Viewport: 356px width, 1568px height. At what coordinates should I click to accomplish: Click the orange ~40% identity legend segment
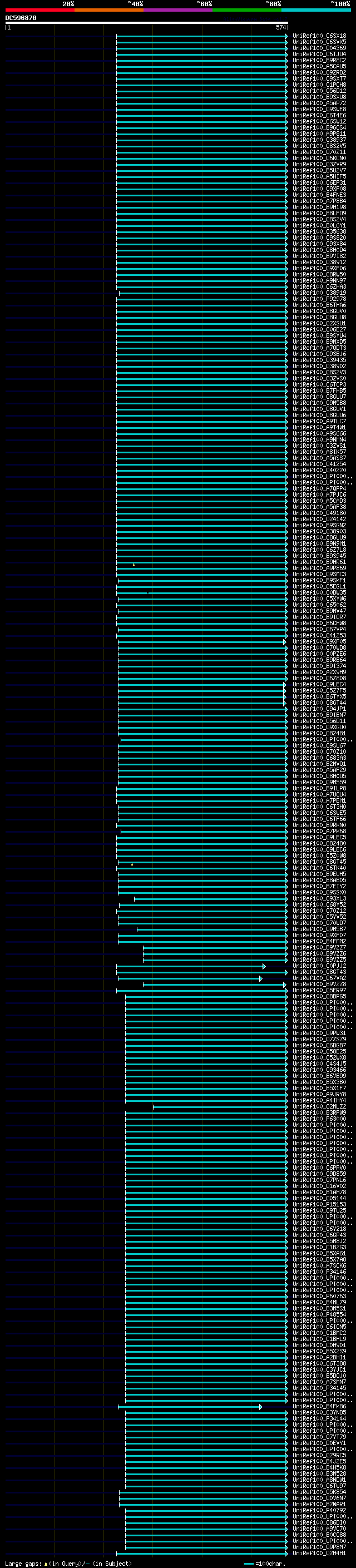109,10
